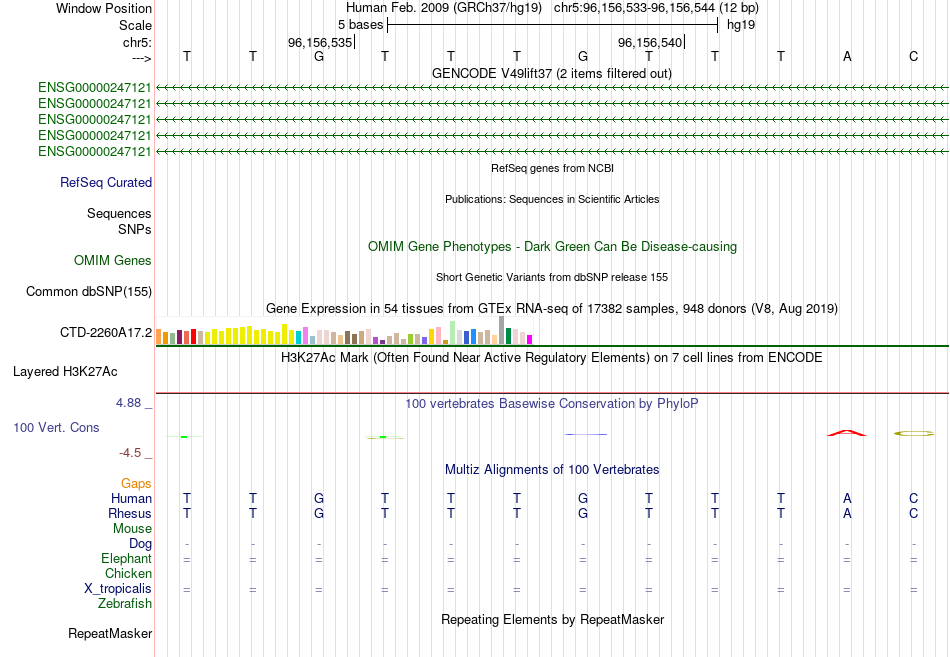Click the Common dbSNP(155) track label
The width and height of the screenshot is (950, 657).
pyautogui.click(x=89, y=292)
